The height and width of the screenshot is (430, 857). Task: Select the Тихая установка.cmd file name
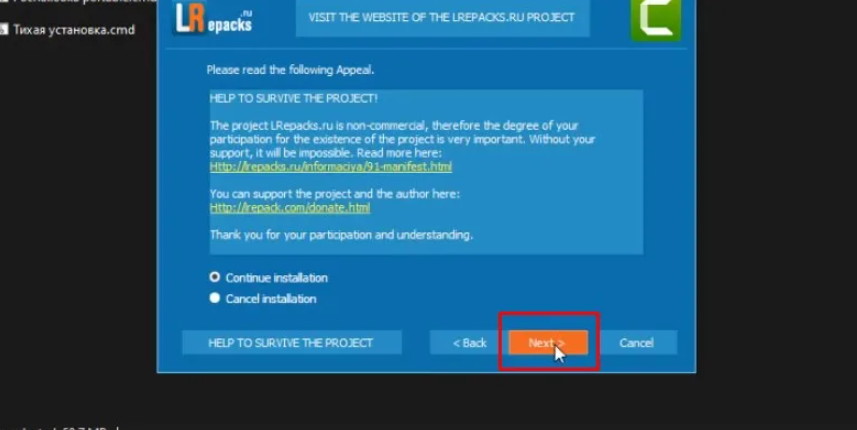(x=74, y=30)
